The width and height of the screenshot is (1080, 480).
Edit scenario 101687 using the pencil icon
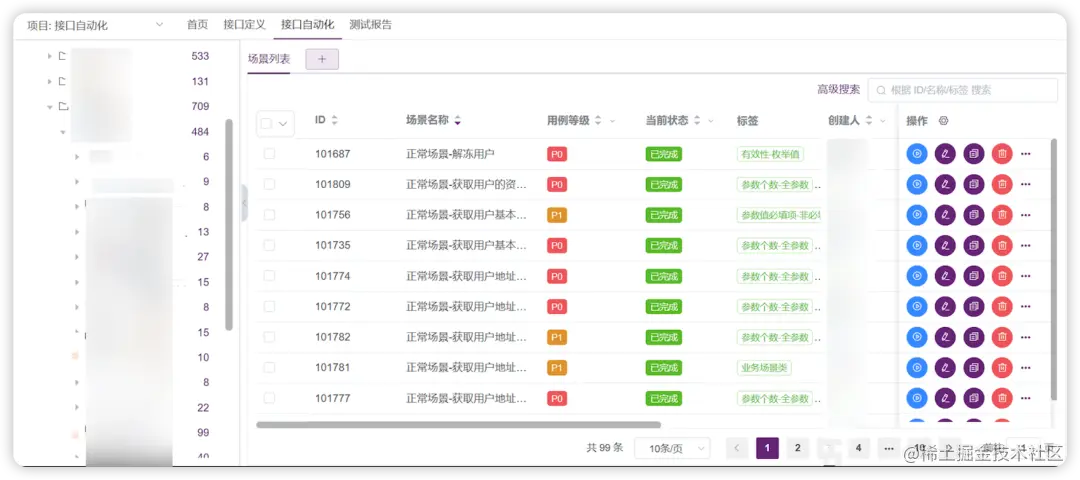[945, 154]
